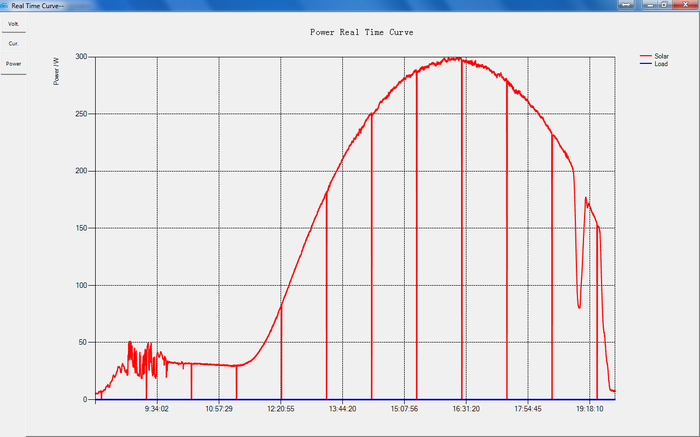The image size is (700, 437).
Task: Close the Real Time Curve window
Action: (x=684, y=5)
